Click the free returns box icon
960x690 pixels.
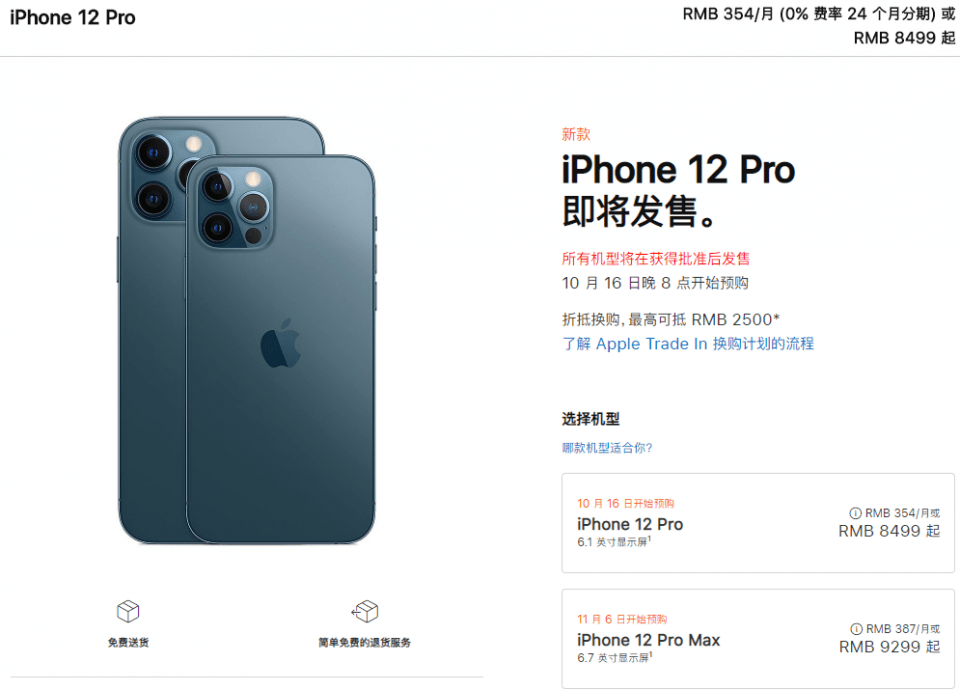tap(365, 610)
